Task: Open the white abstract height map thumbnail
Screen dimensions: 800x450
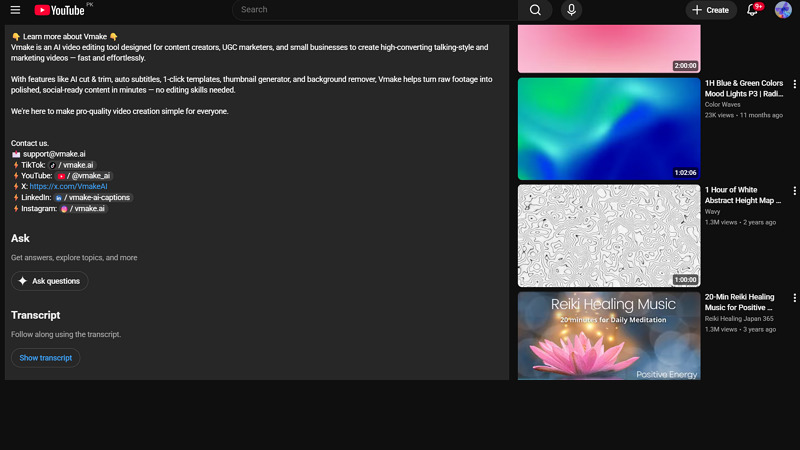Action: pos(609,236)
